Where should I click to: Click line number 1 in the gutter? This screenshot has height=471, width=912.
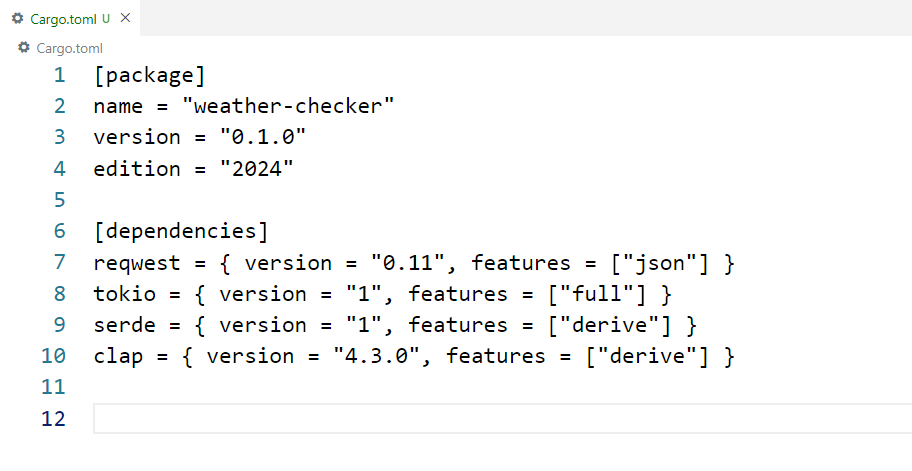pyautogui.click(x=59, y=75)
